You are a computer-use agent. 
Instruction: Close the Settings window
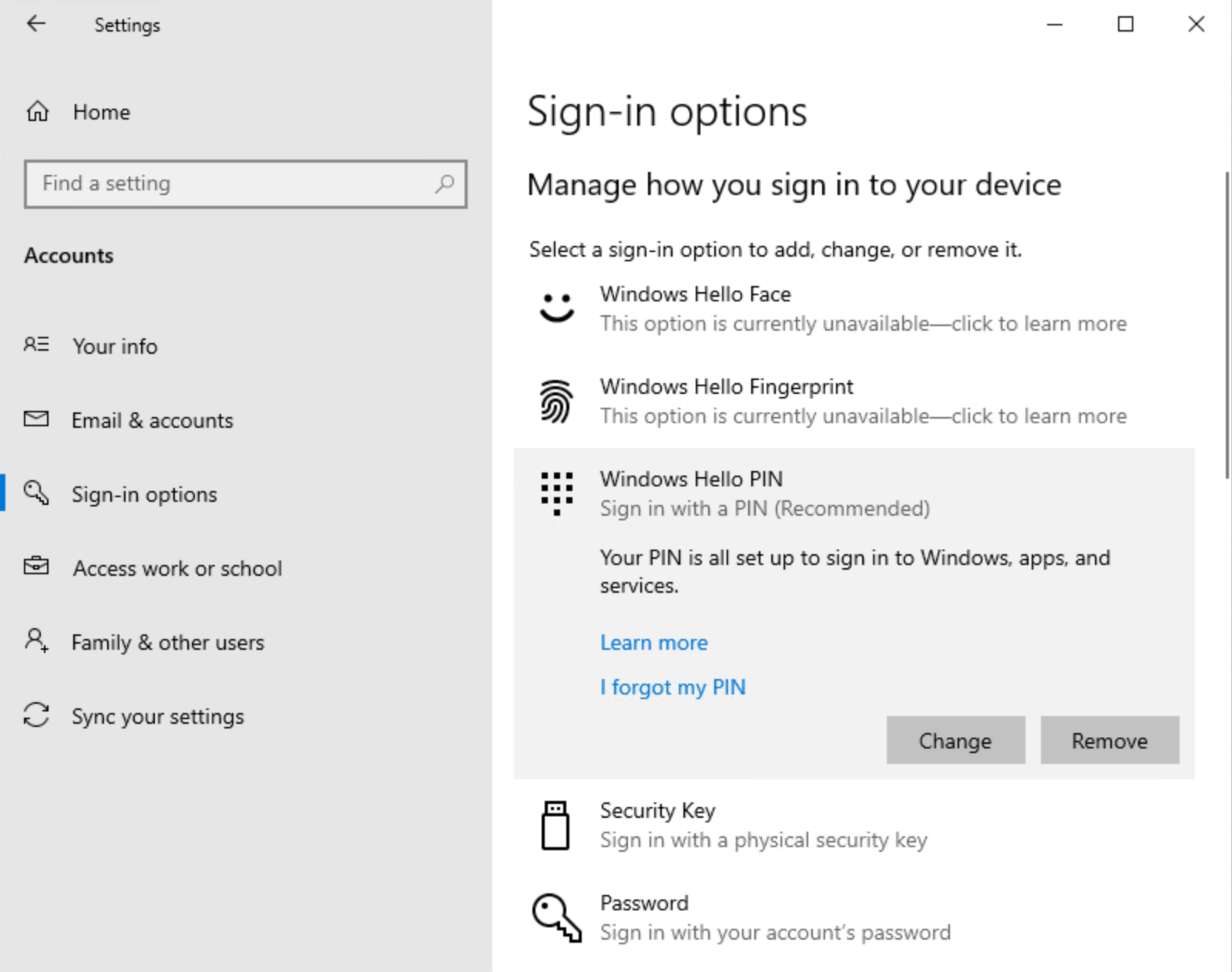click(1196, 24)
